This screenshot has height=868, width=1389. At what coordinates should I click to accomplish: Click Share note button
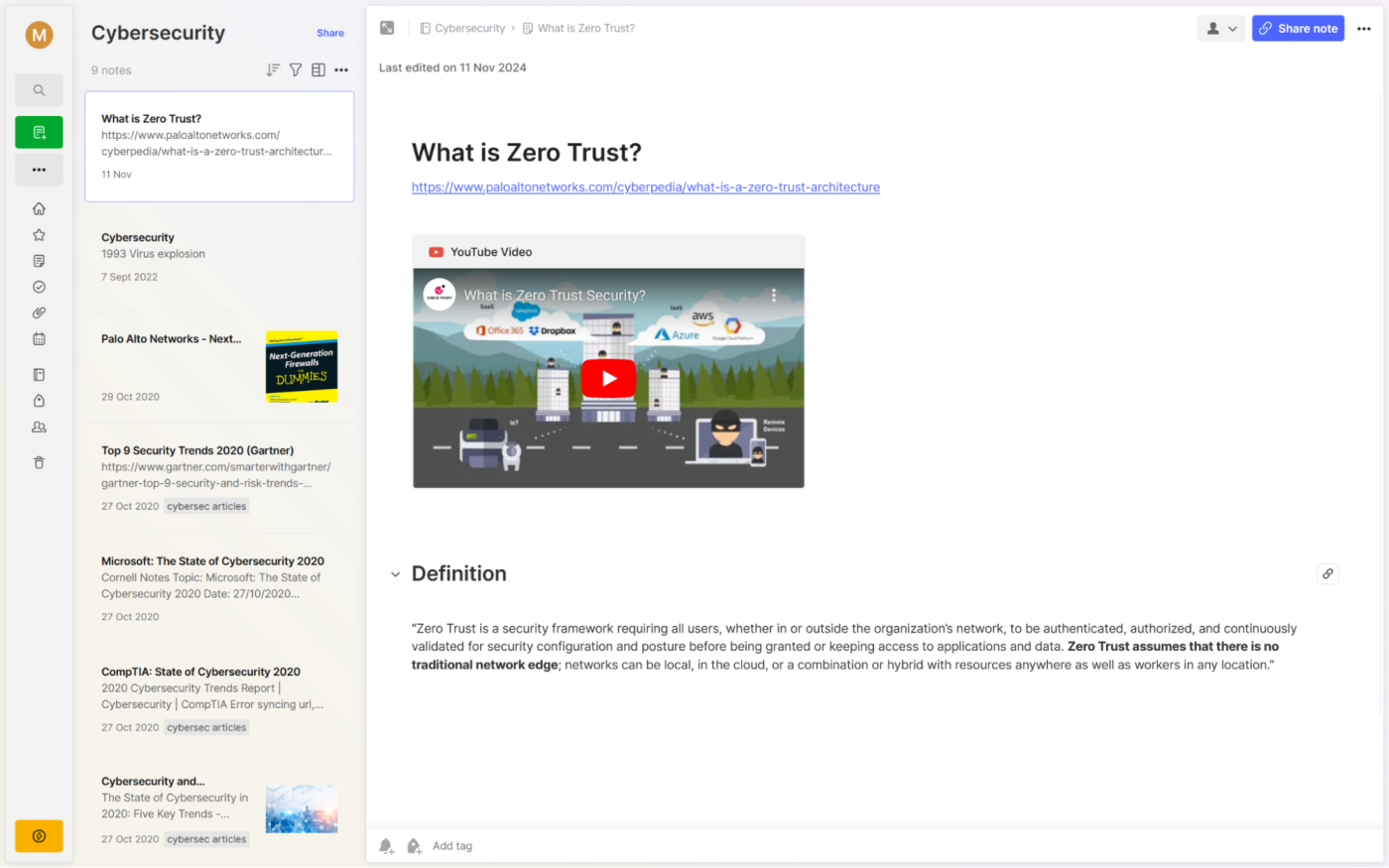tap(1298, 29)
